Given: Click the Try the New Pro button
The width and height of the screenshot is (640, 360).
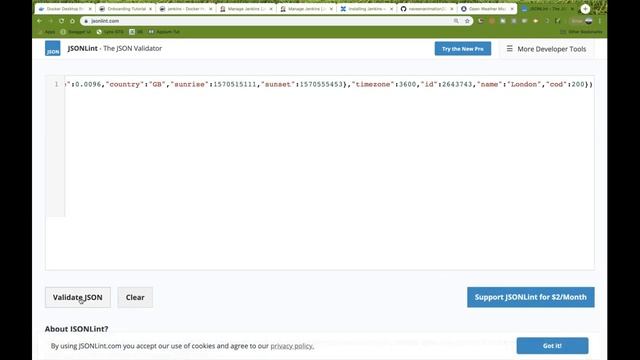Looking at the screenshot, I should coord(463,49).
